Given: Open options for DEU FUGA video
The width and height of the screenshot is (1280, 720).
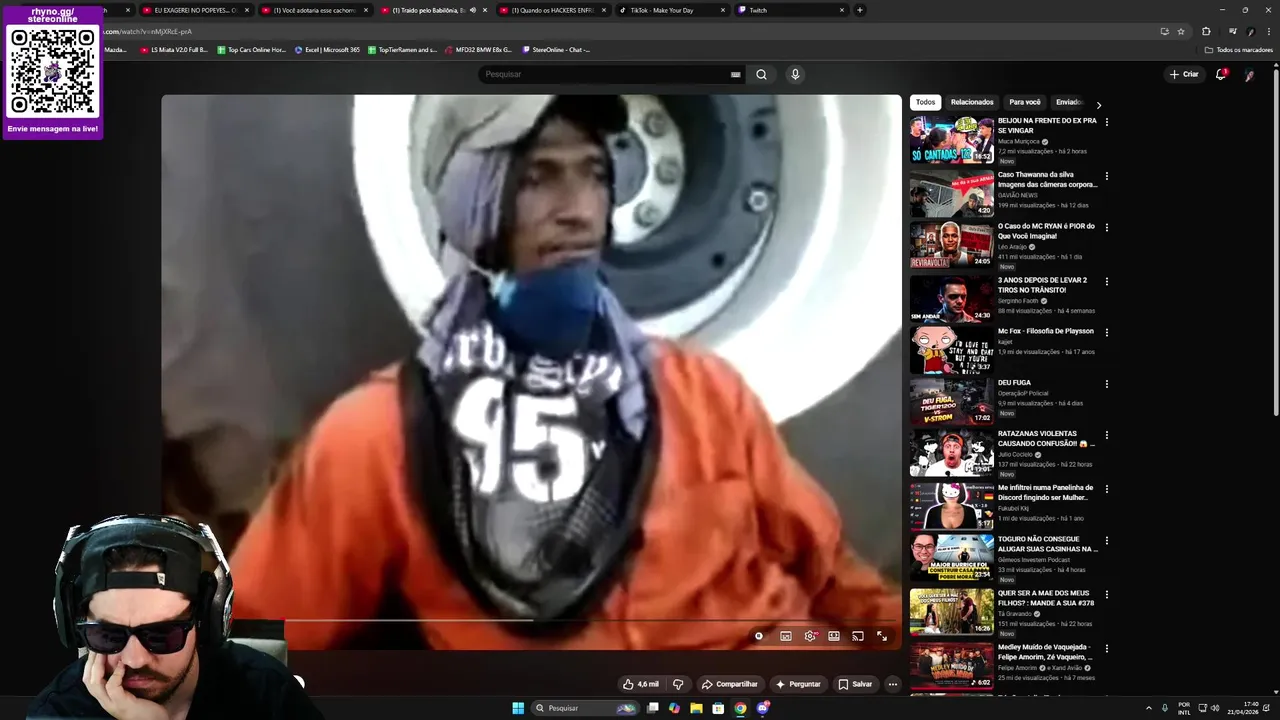Looking at the screenshot, I should click(1106, 384).
